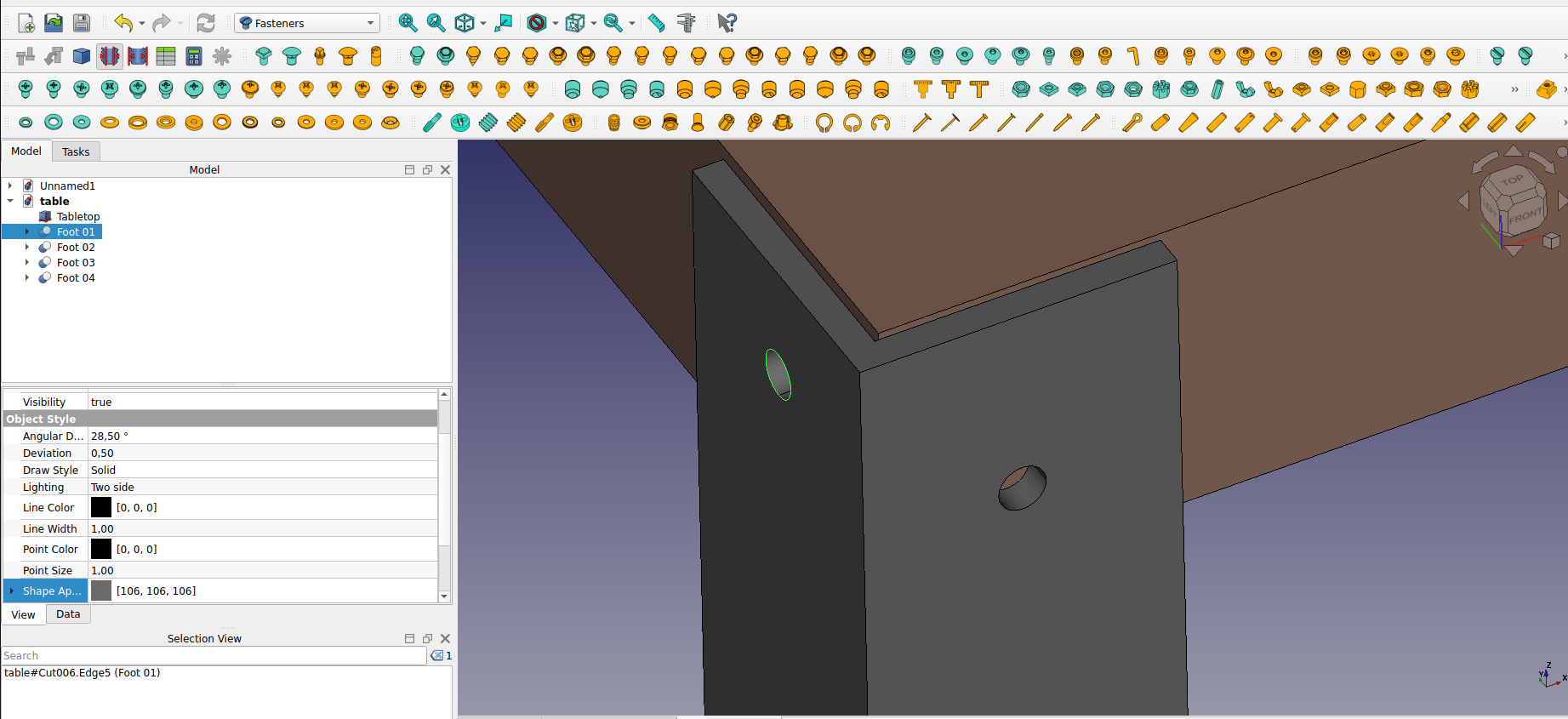1568x719 pixels.
Task: Click the TOP face of navigation cube
Action: pos(1511,180)
